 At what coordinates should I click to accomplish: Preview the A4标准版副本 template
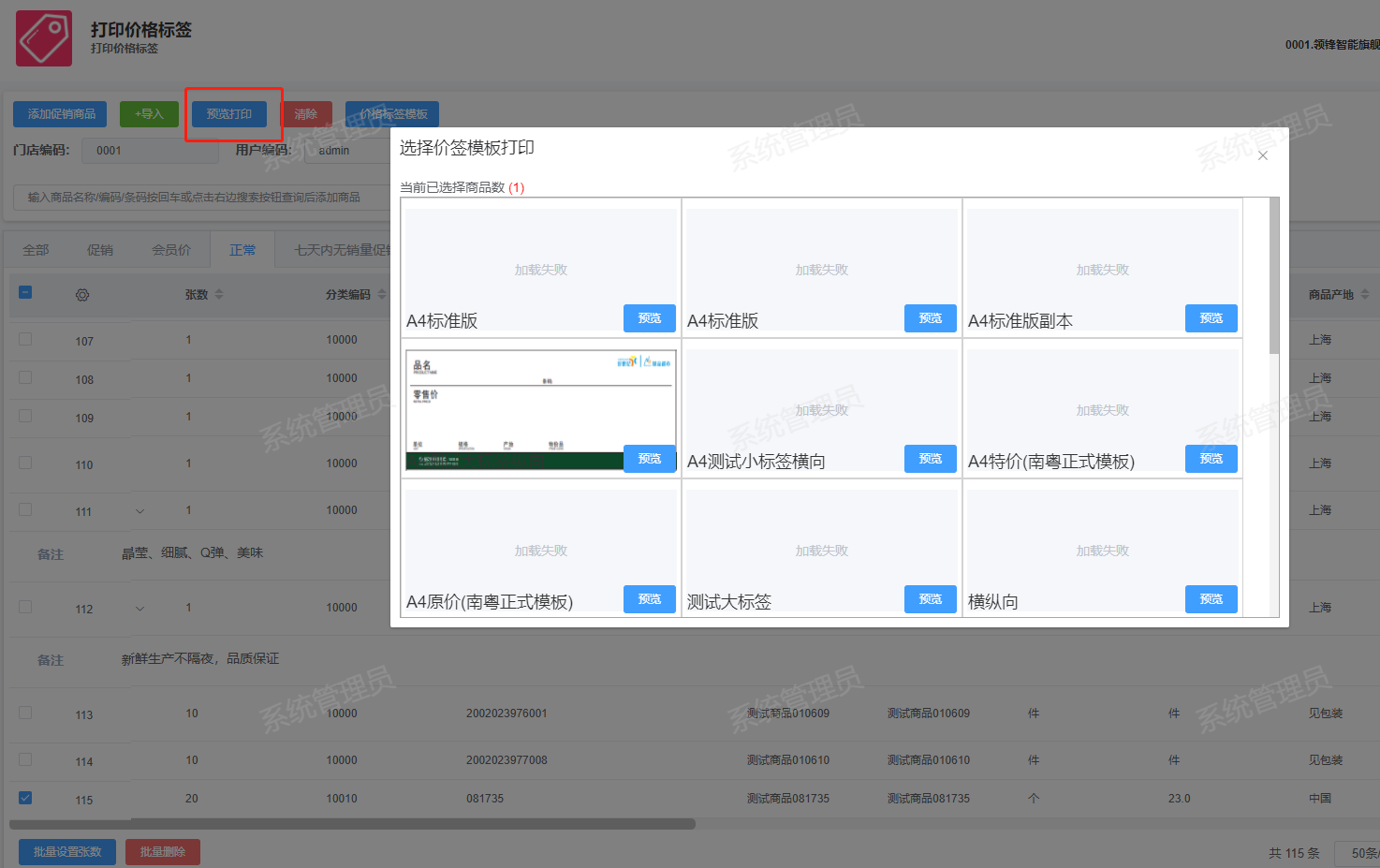click(x=1211, y=318)
